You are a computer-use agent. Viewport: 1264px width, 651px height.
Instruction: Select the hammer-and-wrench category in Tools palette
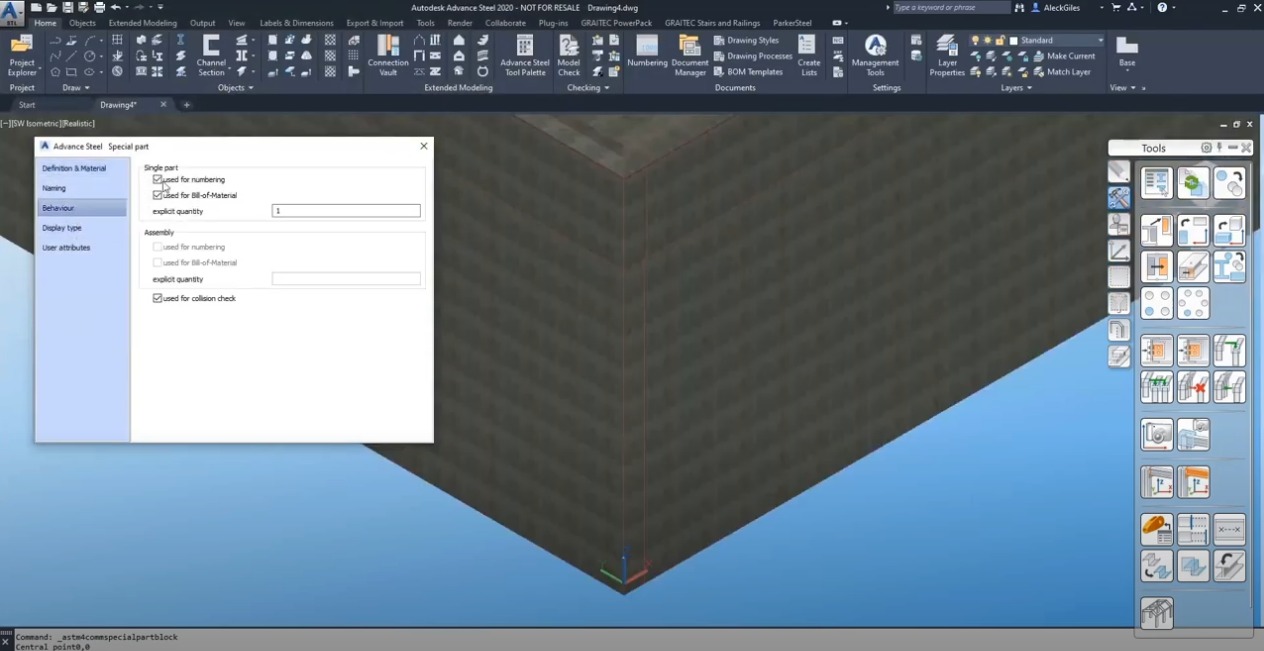coord(1119,197)
